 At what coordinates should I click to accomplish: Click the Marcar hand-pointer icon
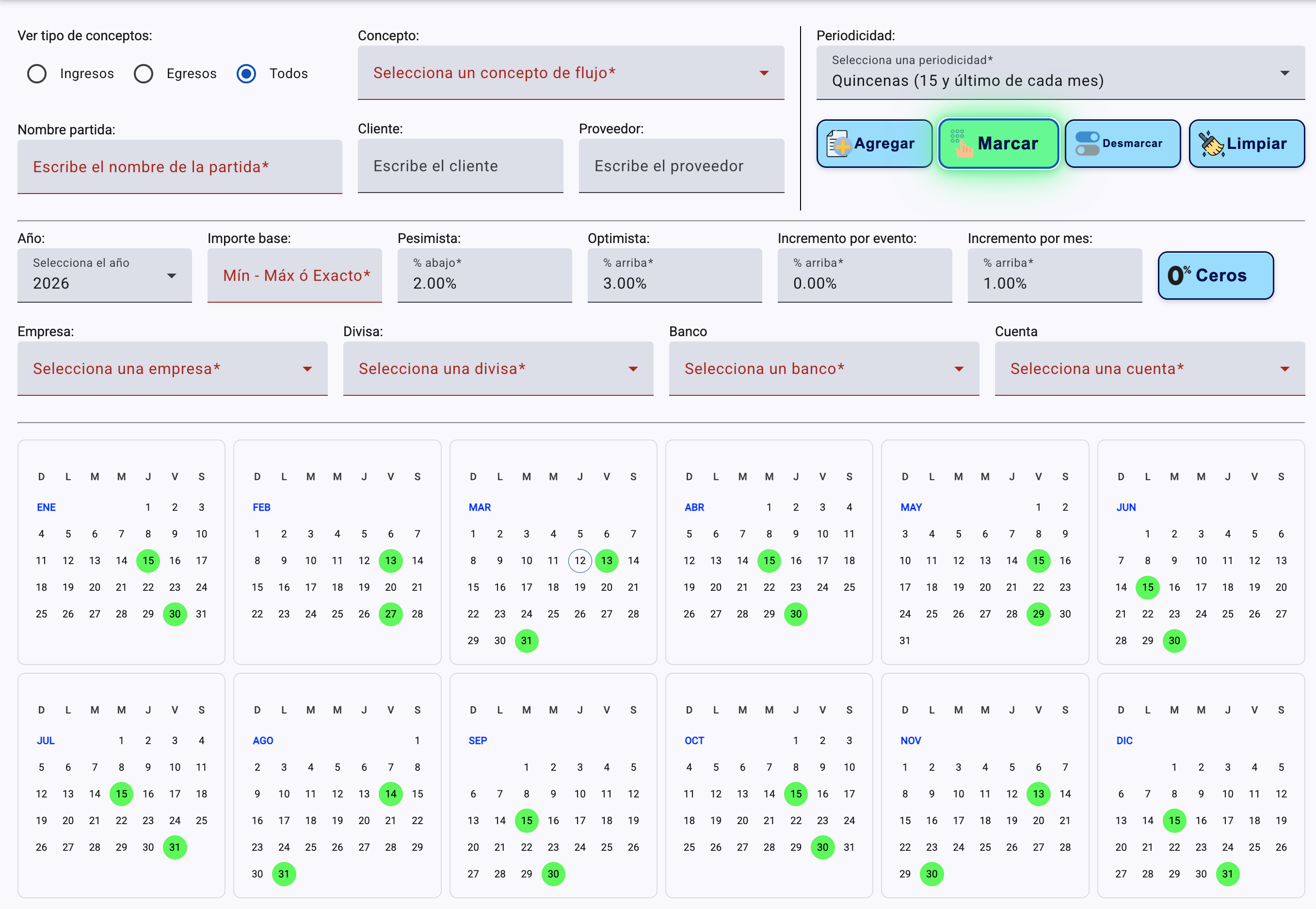(x=962, y=144)
